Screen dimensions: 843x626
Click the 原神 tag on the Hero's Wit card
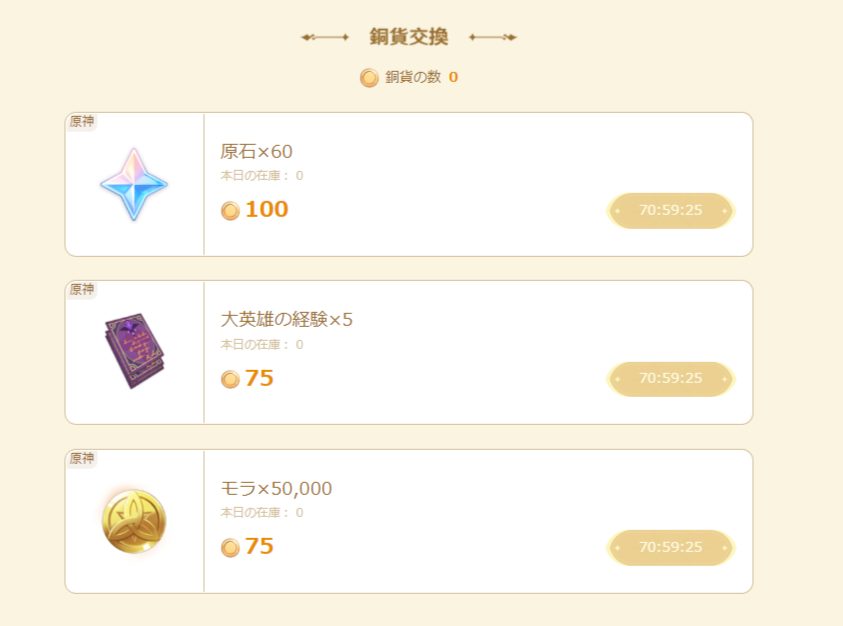click(x=82, y=290)
